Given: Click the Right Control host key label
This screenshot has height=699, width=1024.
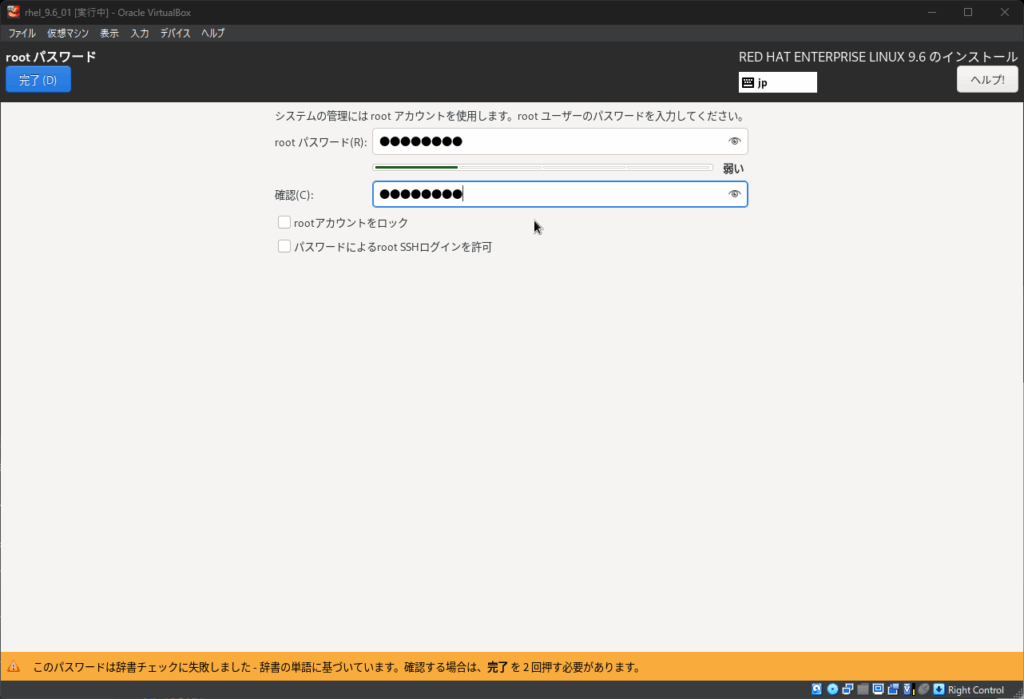Looking at the screenshot, I should pos(976,690).
